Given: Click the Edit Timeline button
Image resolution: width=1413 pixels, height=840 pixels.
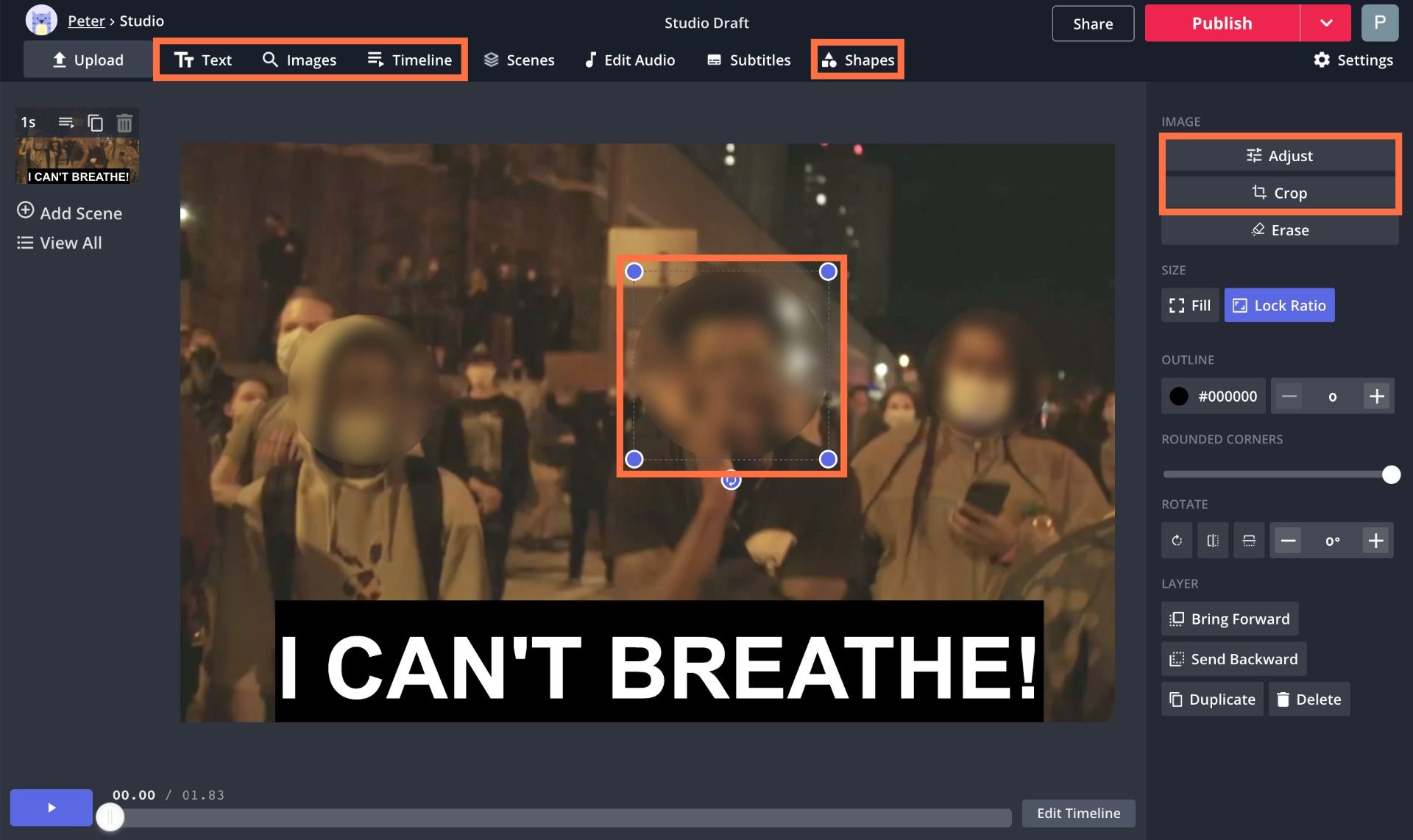Looking at the screenshot, I should tap(1078, 813).
